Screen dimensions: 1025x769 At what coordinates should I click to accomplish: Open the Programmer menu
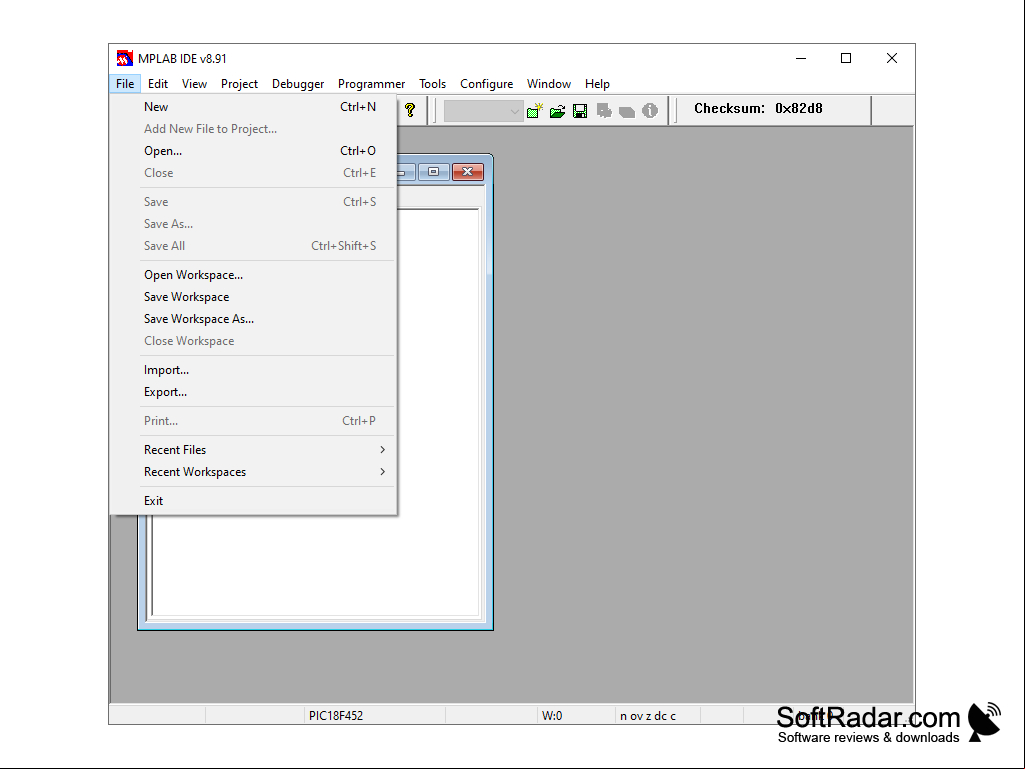pyautogui.click(x=371, y=84)
